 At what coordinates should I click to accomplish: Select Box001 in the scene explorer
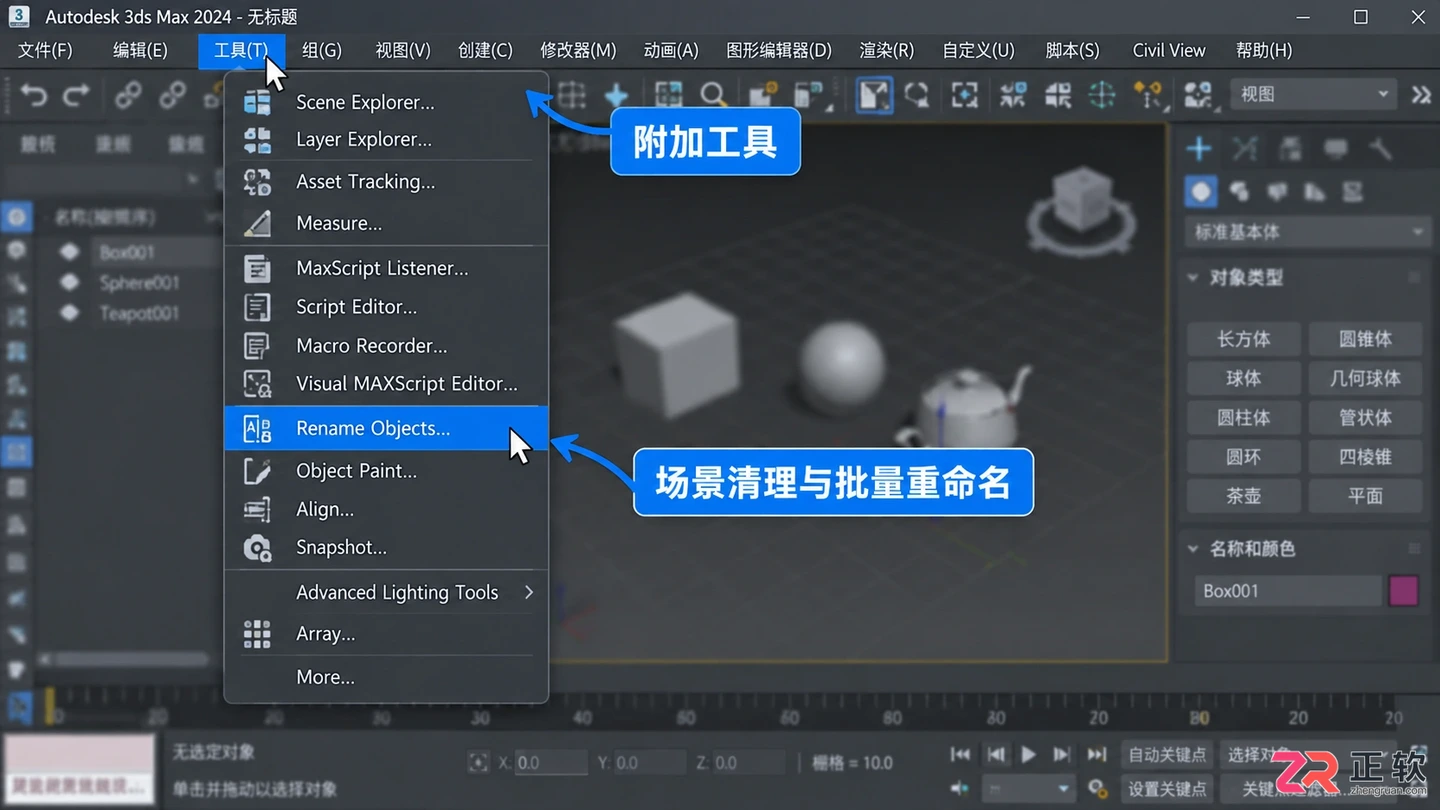(128, 252)
